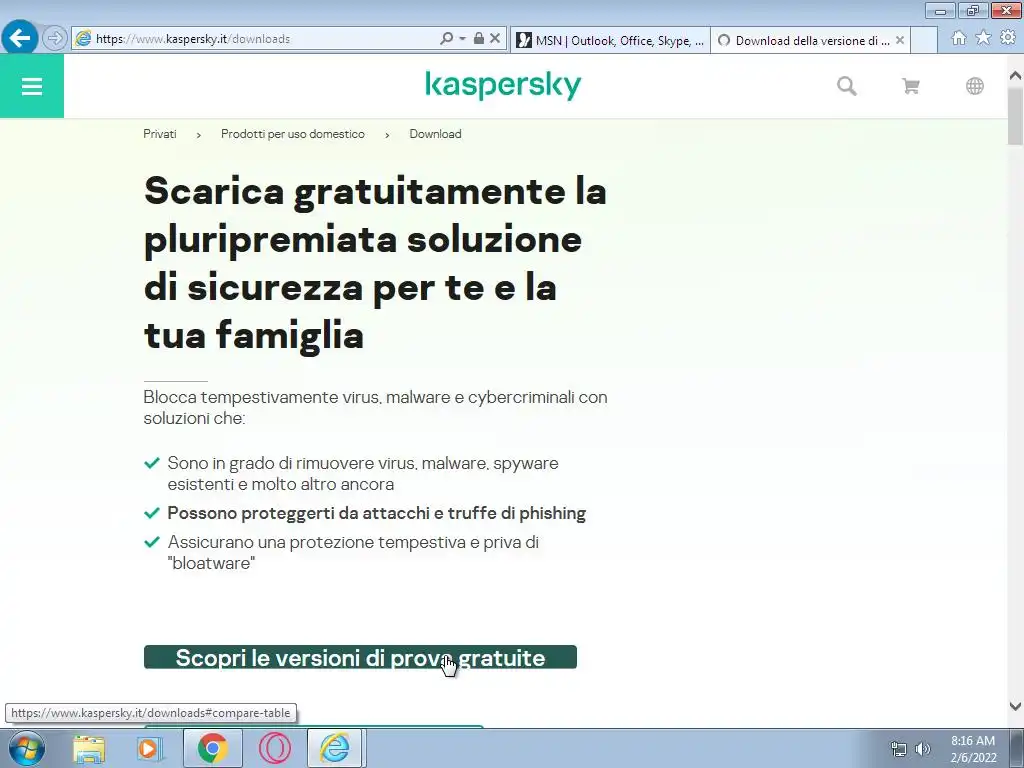Open the site search magnifier
Viewport: 1024px width, 768px height.
[846, 86]
